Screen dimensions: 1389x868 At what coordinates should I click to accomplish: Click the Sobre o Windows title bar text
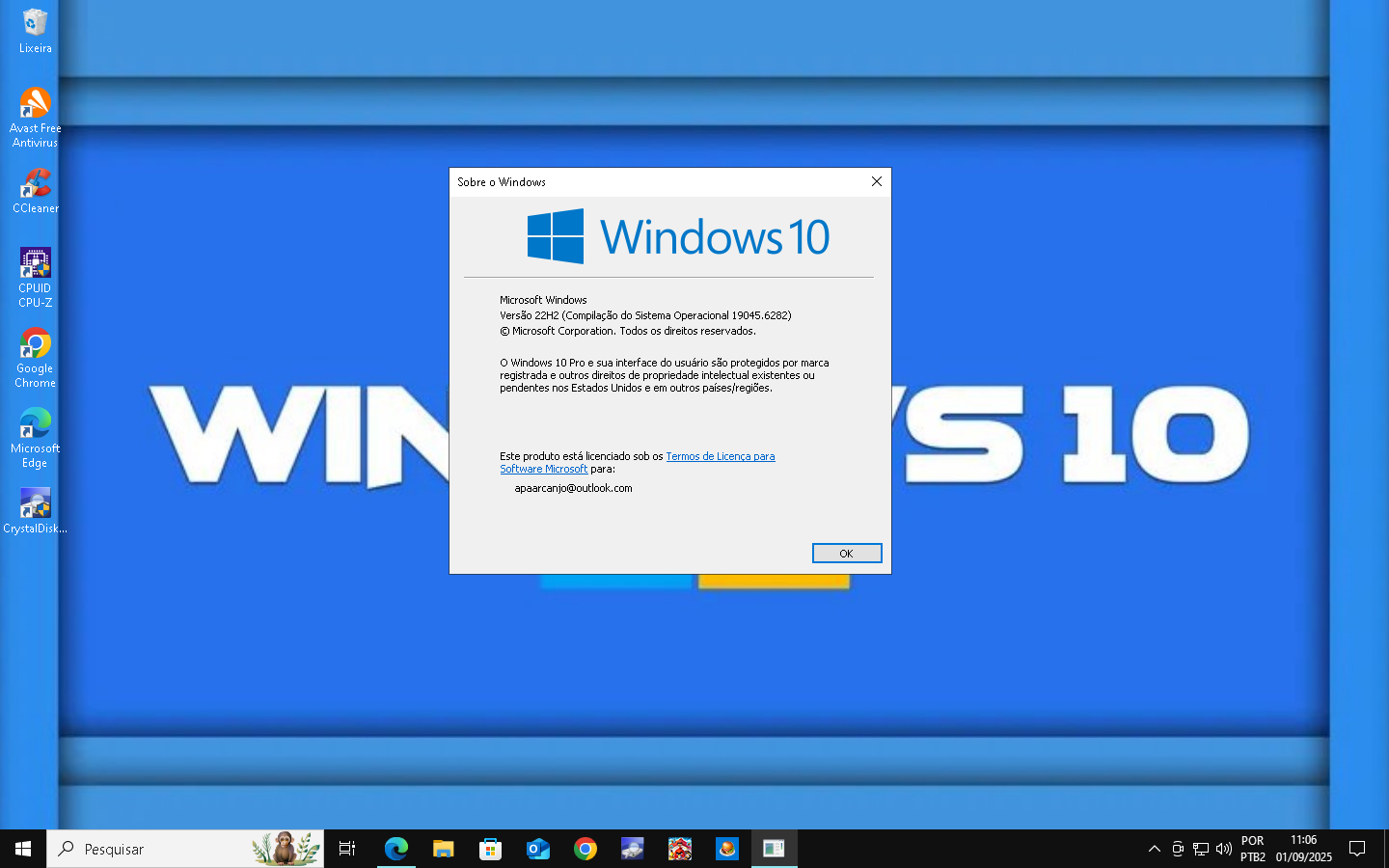[x=502, y=182]
